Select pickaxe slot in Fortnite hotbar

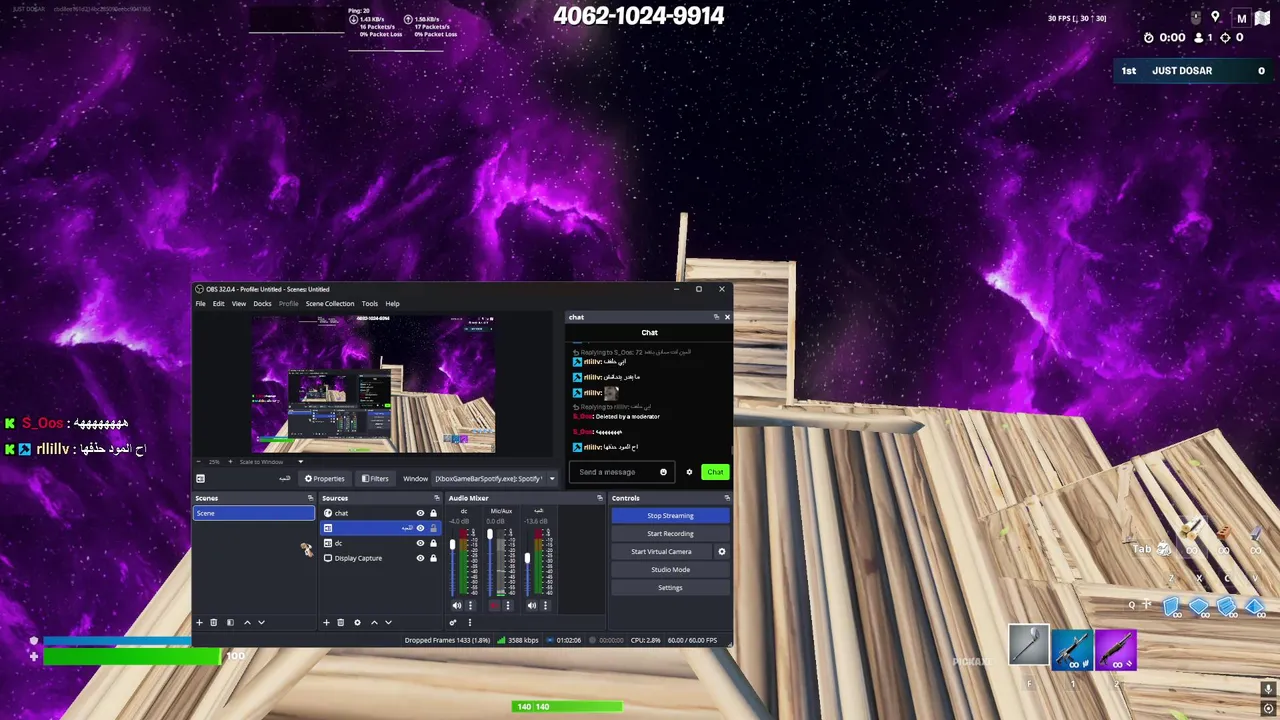click(x=1028, y=646)
